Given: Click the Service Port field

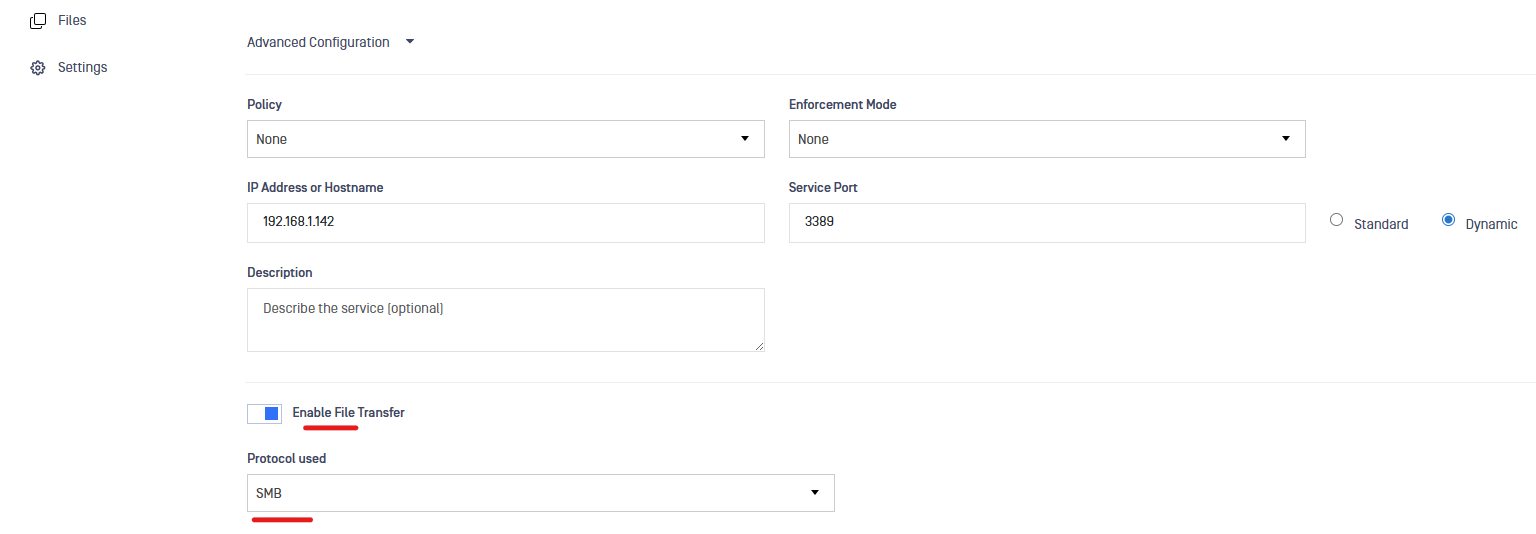Looking at the screenshot, I should coord(1046,222).
